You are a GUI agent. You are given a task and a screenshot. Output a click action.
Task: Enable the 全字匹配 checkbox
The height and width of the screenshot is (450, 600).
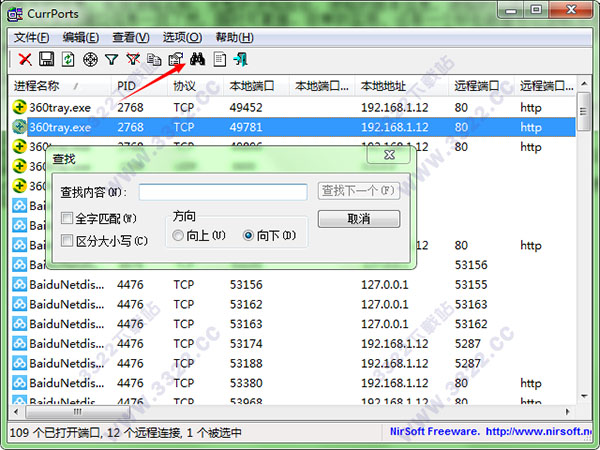(x=67, y=218)
